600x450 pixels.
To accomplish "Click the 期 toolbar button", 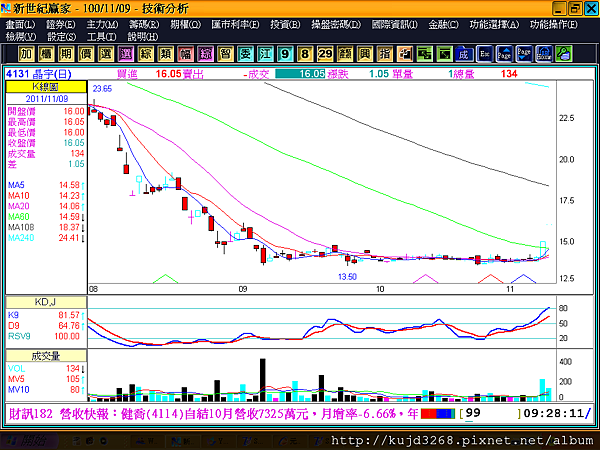I will click(66, 54).
